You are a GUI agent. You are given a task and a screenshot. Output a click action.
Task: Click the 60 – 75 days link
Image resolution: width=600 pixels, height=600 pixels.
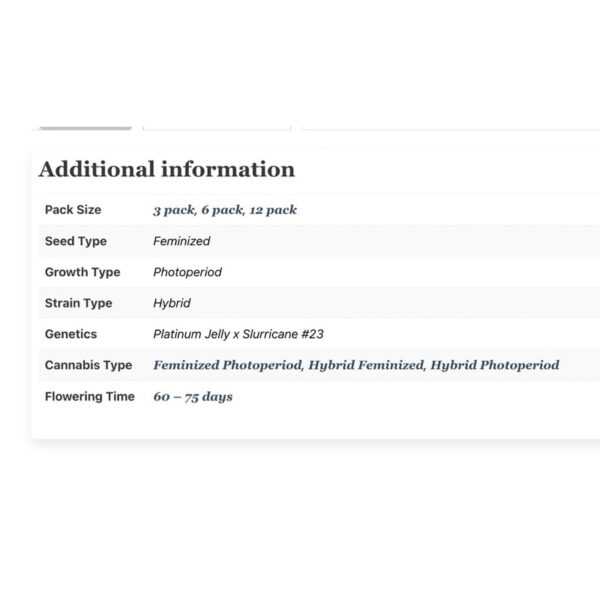[x=193, y=396]
